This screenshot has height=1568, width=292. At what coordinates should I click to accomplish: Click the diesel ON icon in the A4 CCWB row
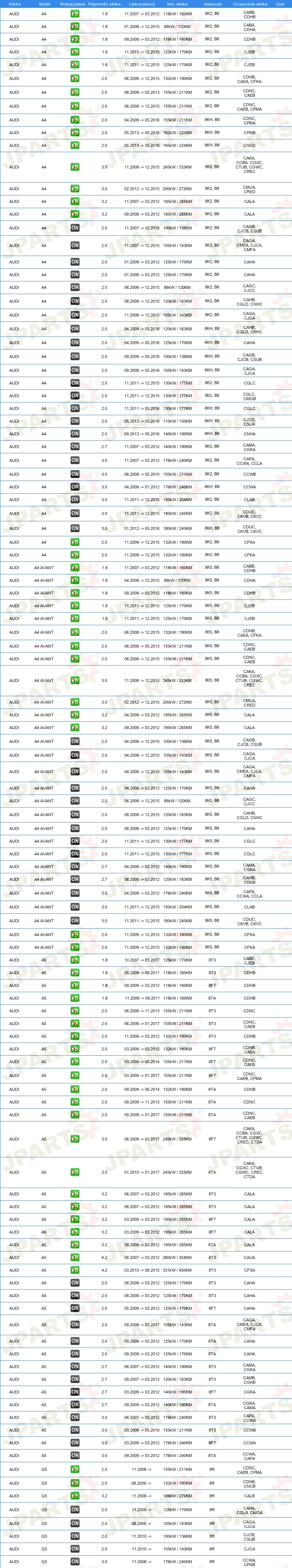tap(75, 474)
